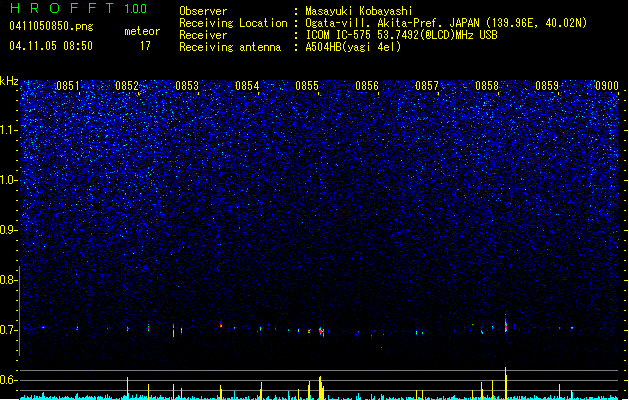Click the 0859 time marker
Screen dimensions: 629x400
click(547, 86)
